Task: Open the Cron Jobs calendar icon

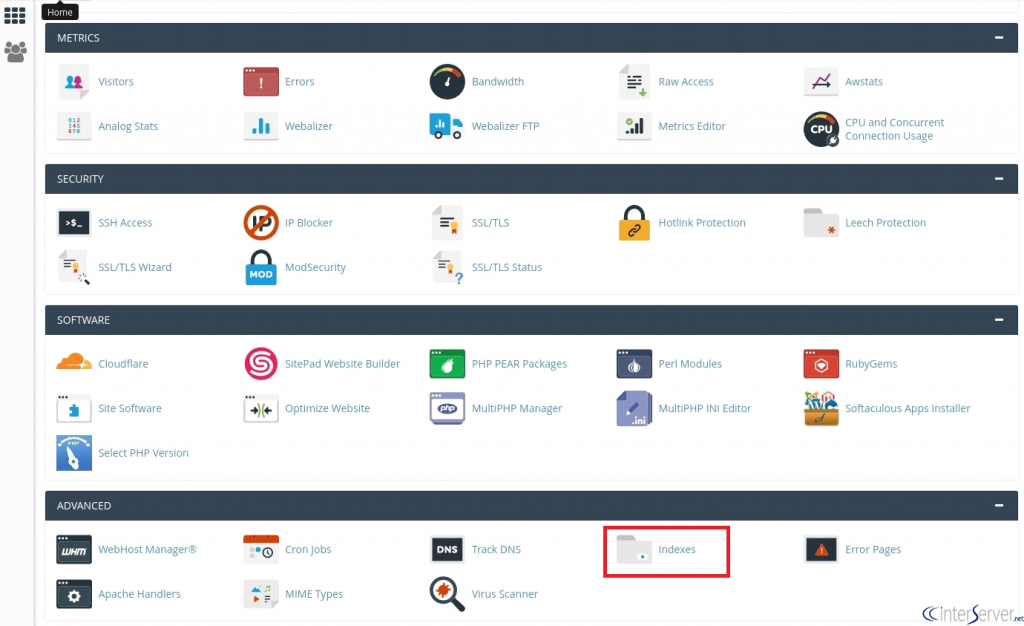Action: pyautogui.click(x=261, y=550)
